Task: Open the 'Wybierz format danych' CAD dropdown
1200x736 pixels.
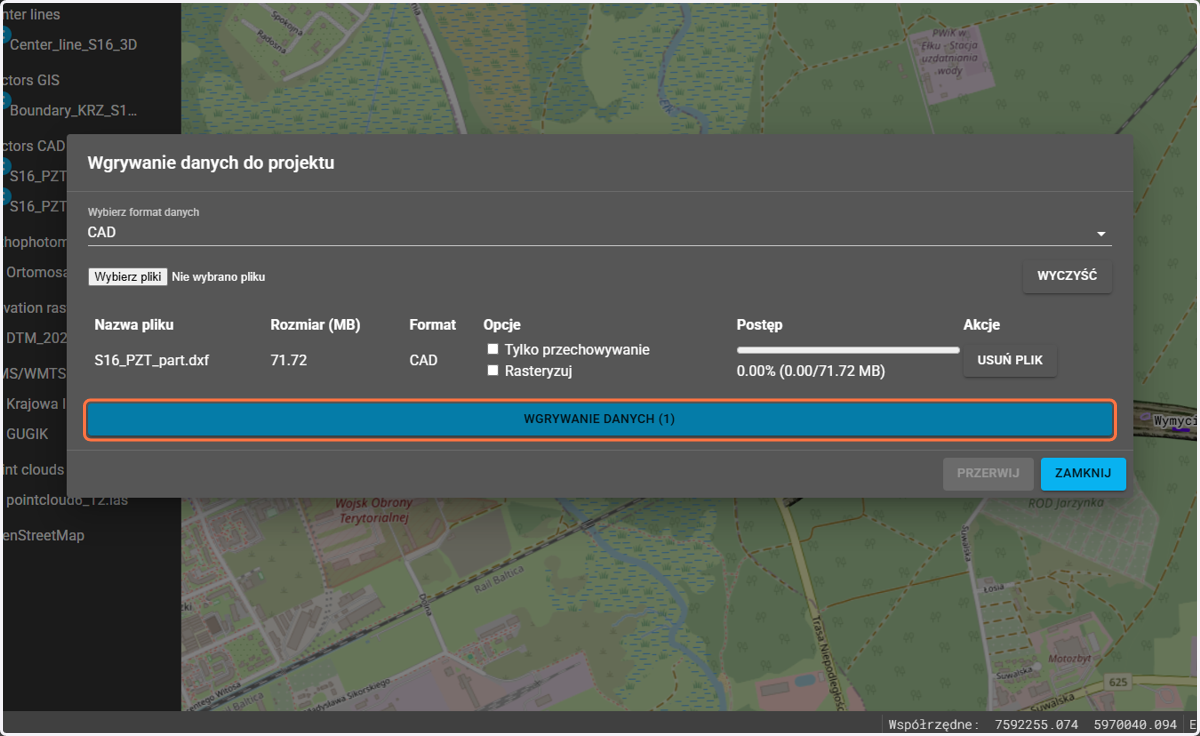Action: pyautogui.click(x=599, y=232)
